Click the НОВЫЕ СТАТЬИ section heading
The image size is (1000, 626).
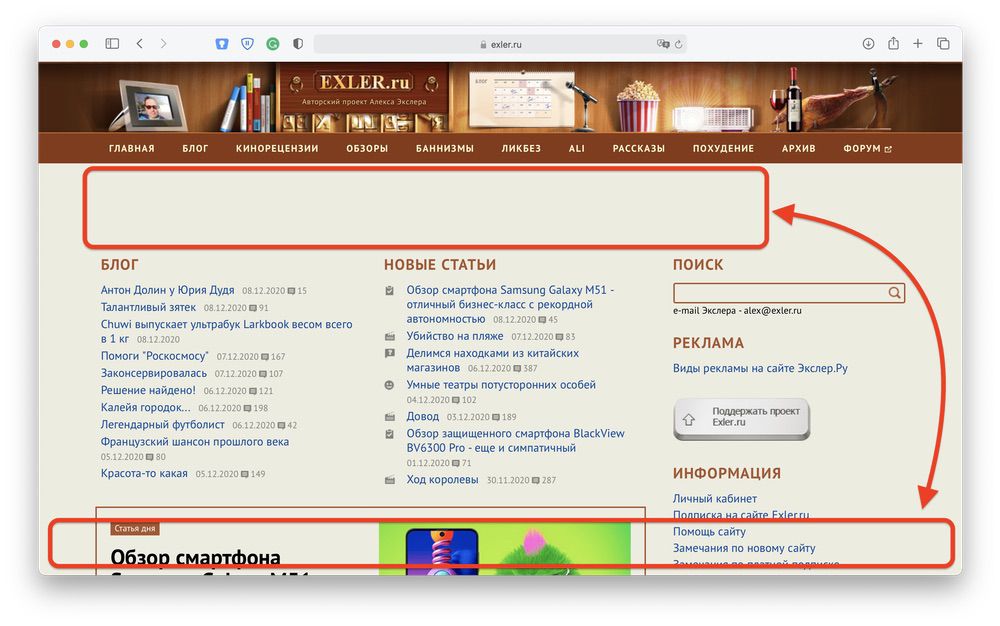[x=440, y=265]
